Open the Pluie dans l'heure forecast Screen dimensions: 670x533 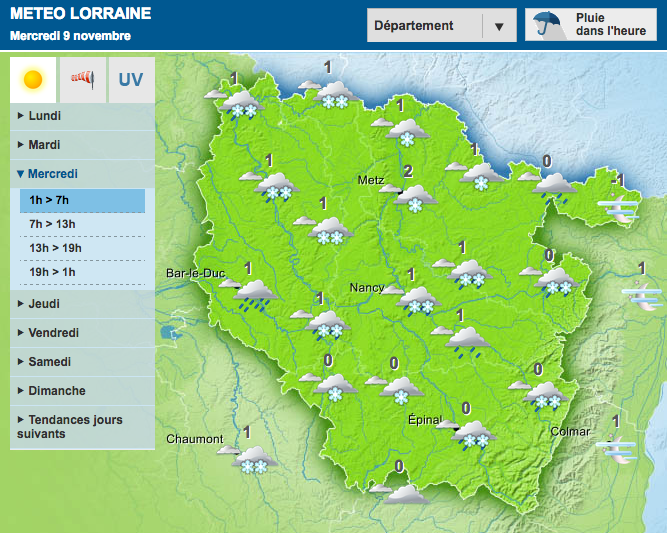click(x=610, y=25)
